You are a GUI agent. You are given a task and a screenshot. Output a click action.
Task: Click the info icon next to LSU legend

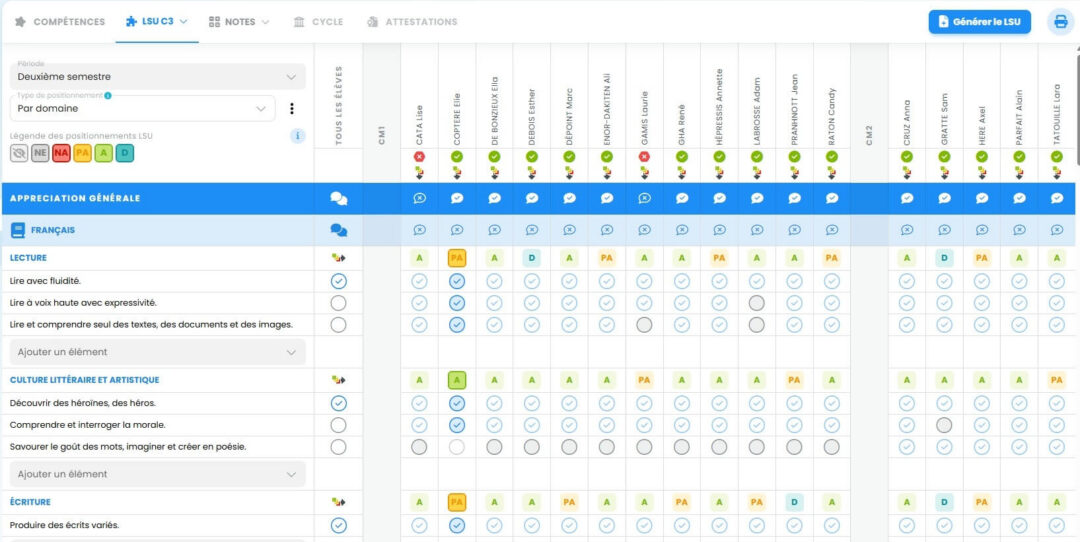click(x=298, y=136)
